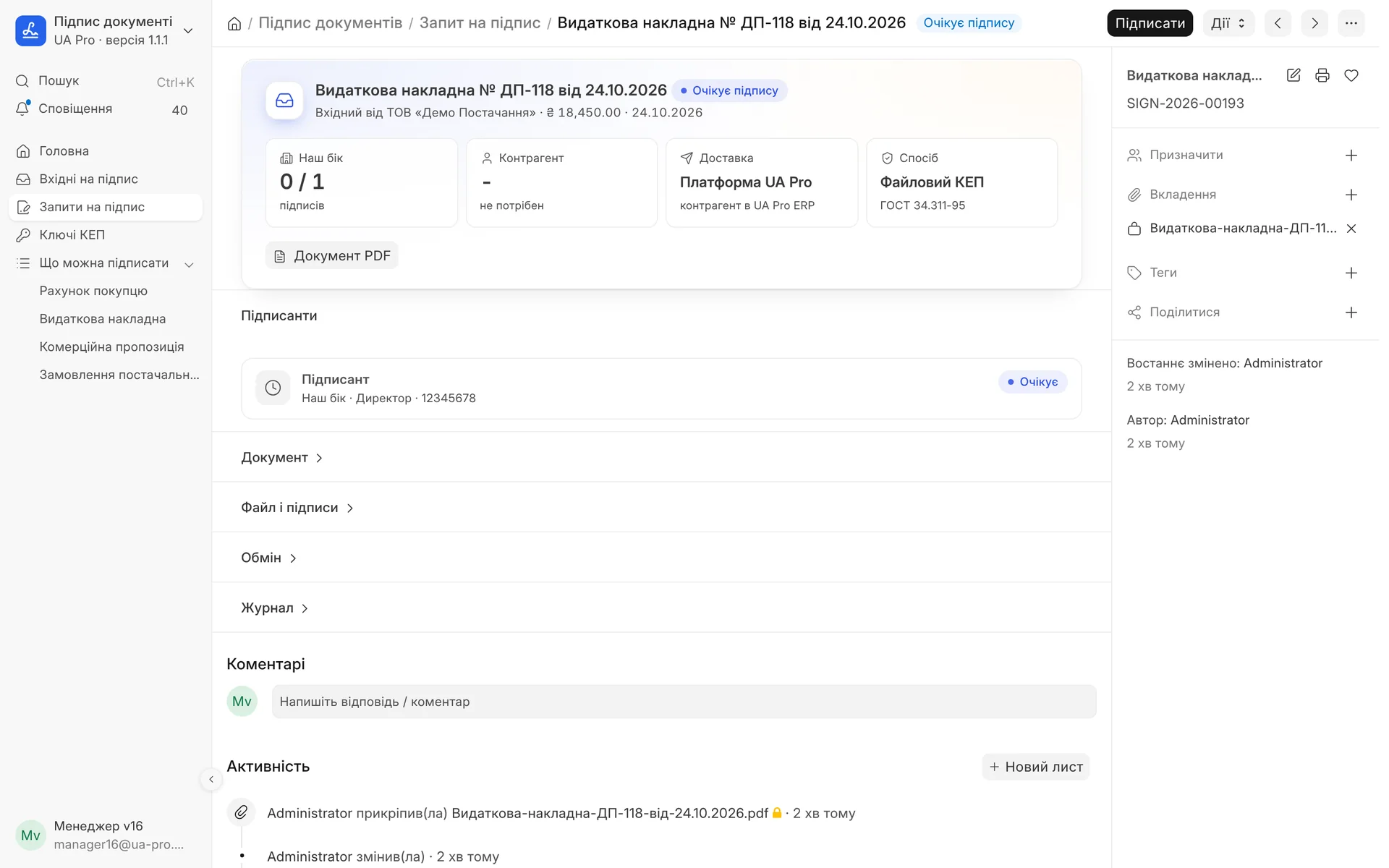Open Головна in the sidebar
Screen dimensions: 1389x868
tap(106, 151)
